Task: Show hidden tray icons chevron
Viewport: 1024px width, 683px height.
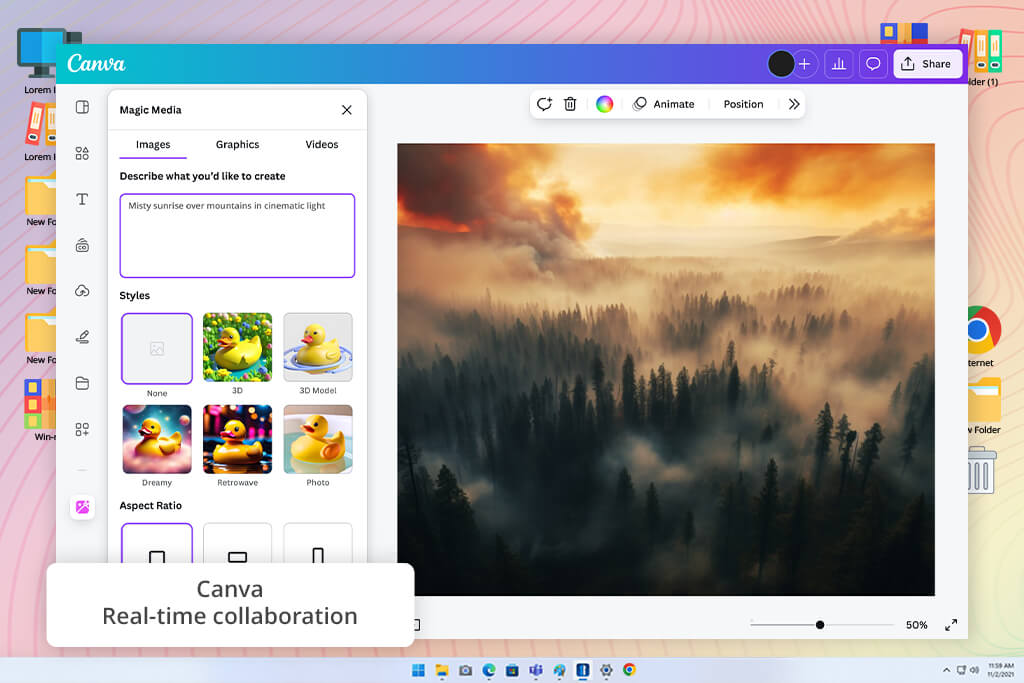Action: coord(946,670)
